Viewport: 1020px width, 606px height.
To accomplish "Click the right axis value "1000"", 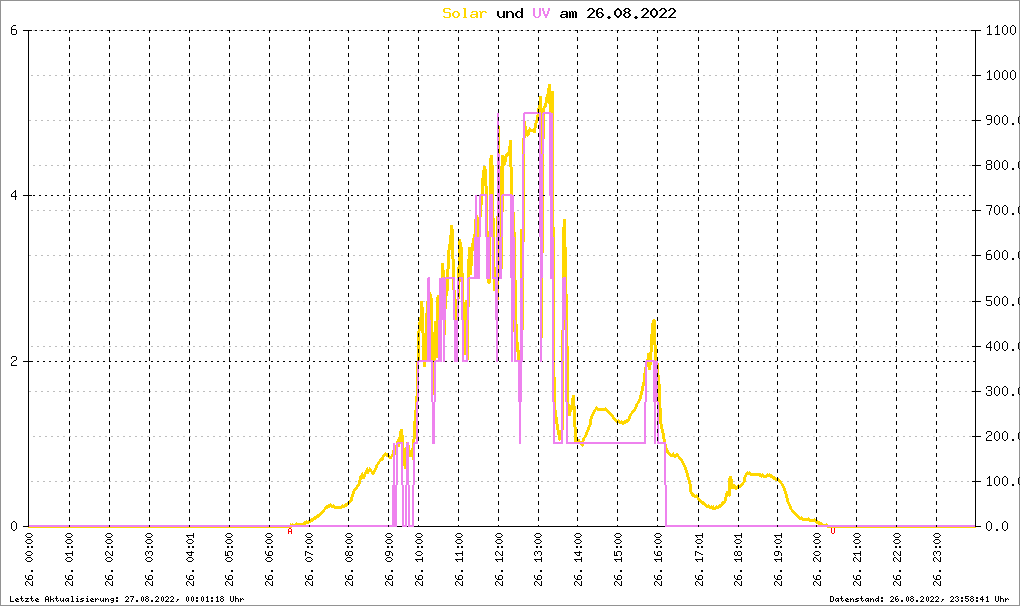I will [x=1001, y=75].
